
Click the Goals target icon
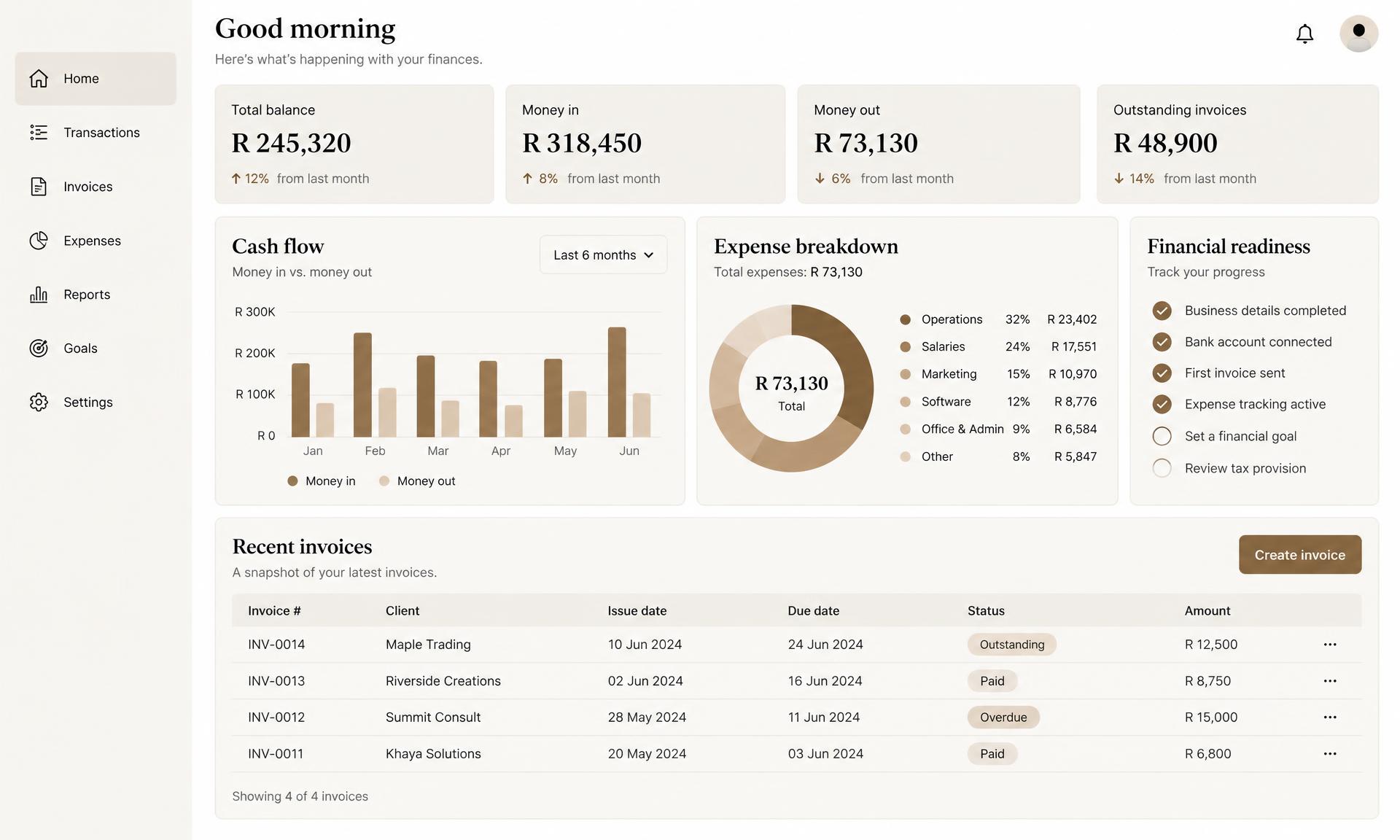click(39, 348)
